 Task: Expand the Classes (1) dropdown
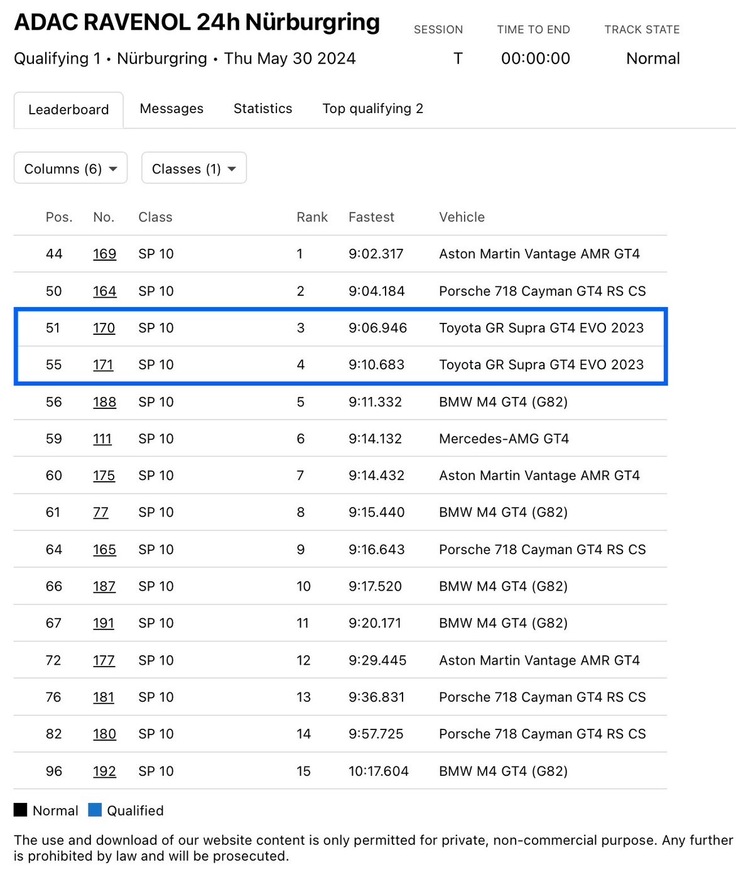194,169
